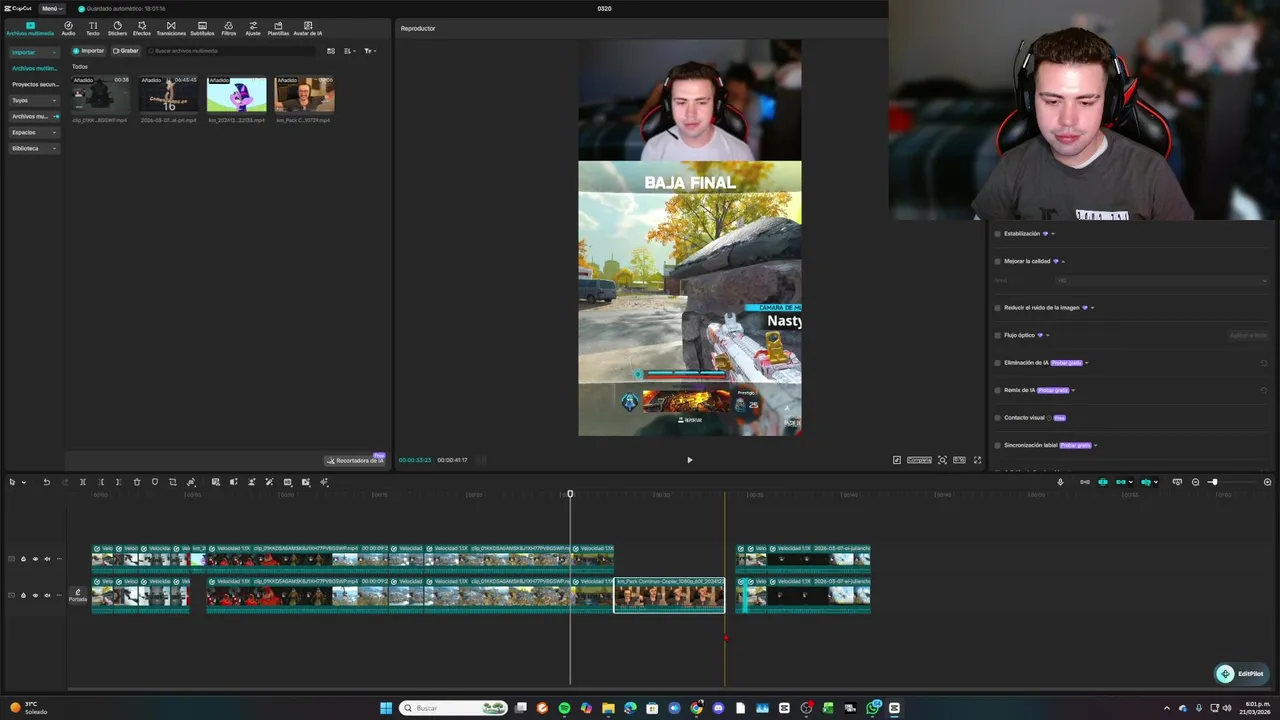Image resolution: width=1280 pixels, height=720 pixels.
Task: Click the EditPilot assistant button
Action: tap(1240, 674)
